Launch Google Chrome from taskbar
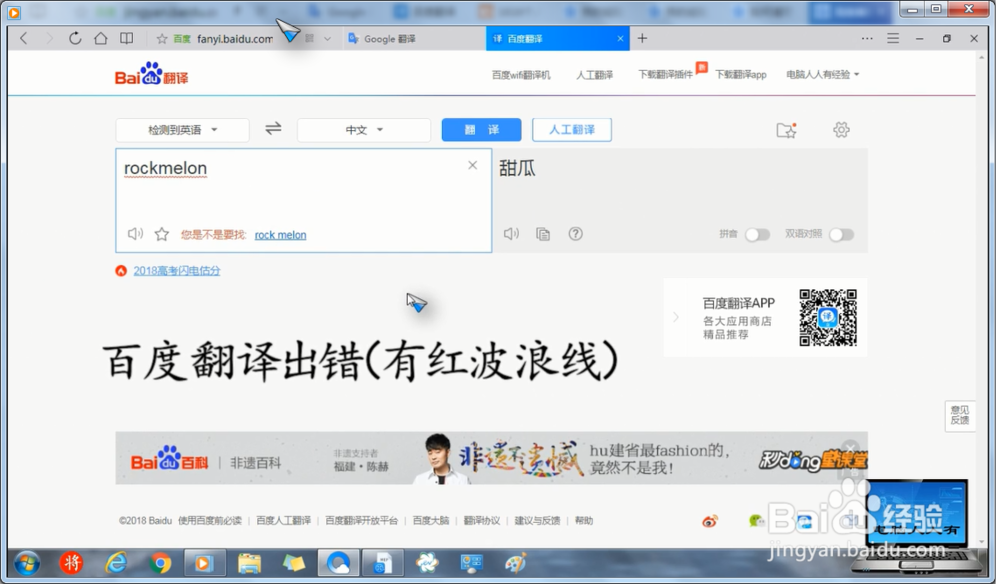 161,564
